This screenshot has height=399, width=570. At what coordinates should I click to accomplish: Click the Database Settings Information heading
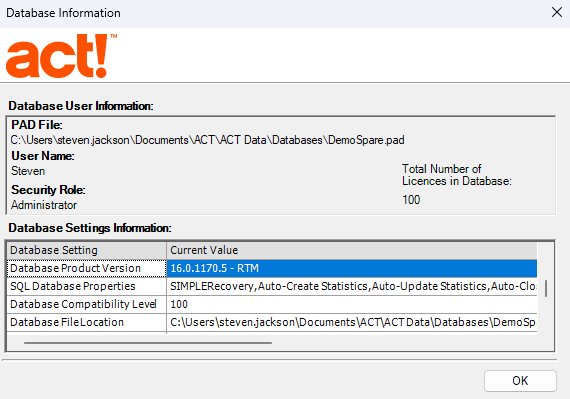[90, 228]
